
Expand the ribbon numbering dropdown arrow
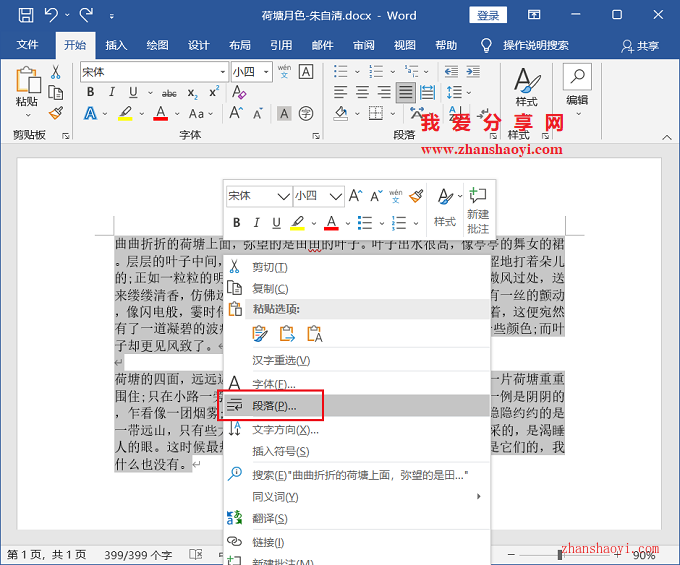pyautogui.click(x=392, y=72)
